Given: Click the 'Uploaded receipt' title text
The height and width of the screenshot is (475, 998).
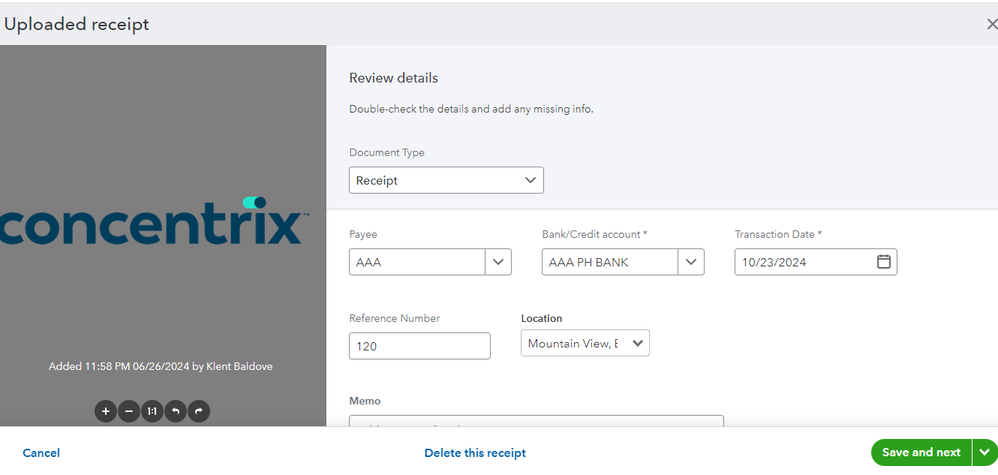Looking at the screenshot, I should click(76, 24).
